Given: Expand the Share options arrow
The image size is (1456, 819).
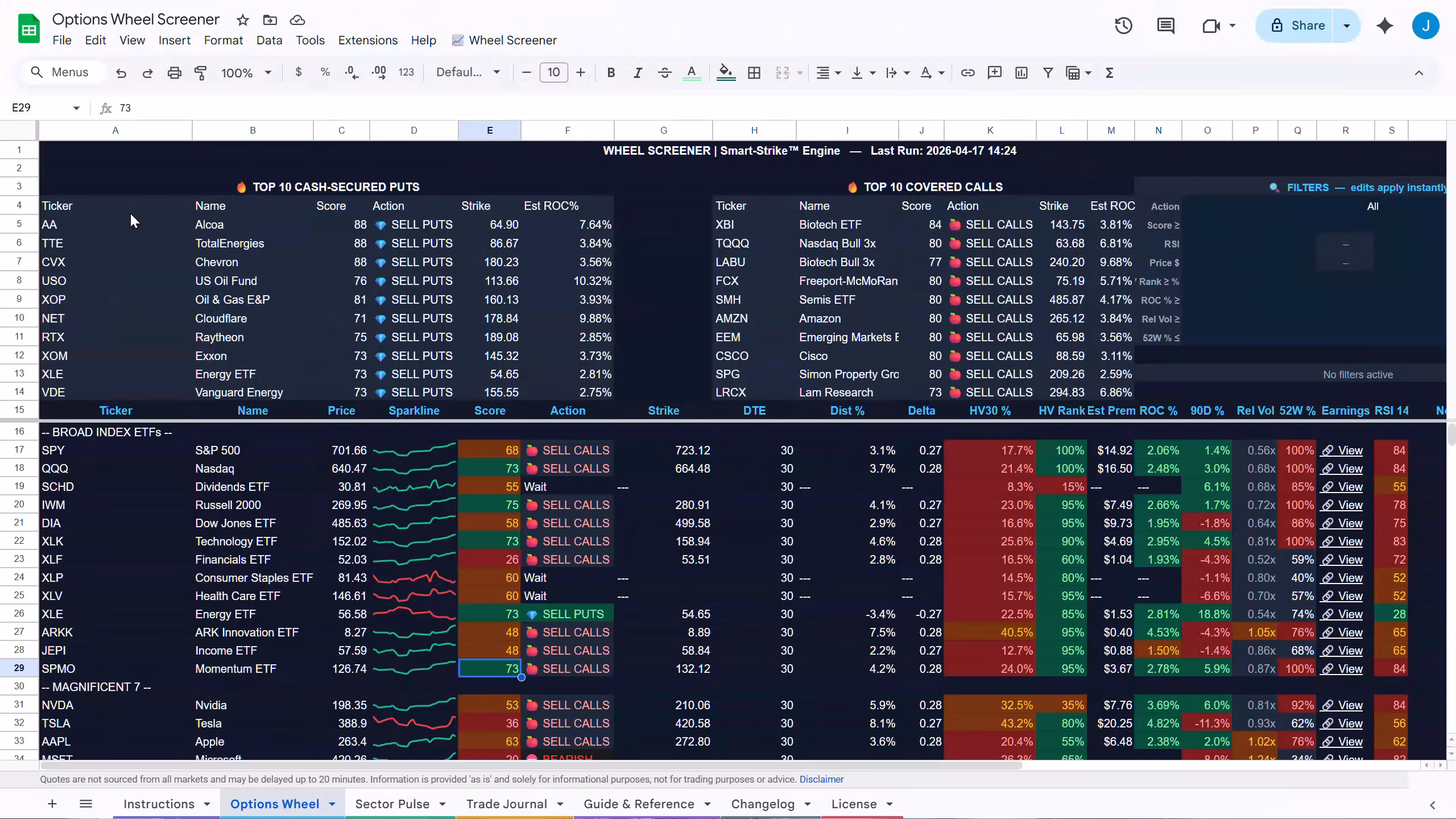Looking at the screenshot, I should point(1346,26).
